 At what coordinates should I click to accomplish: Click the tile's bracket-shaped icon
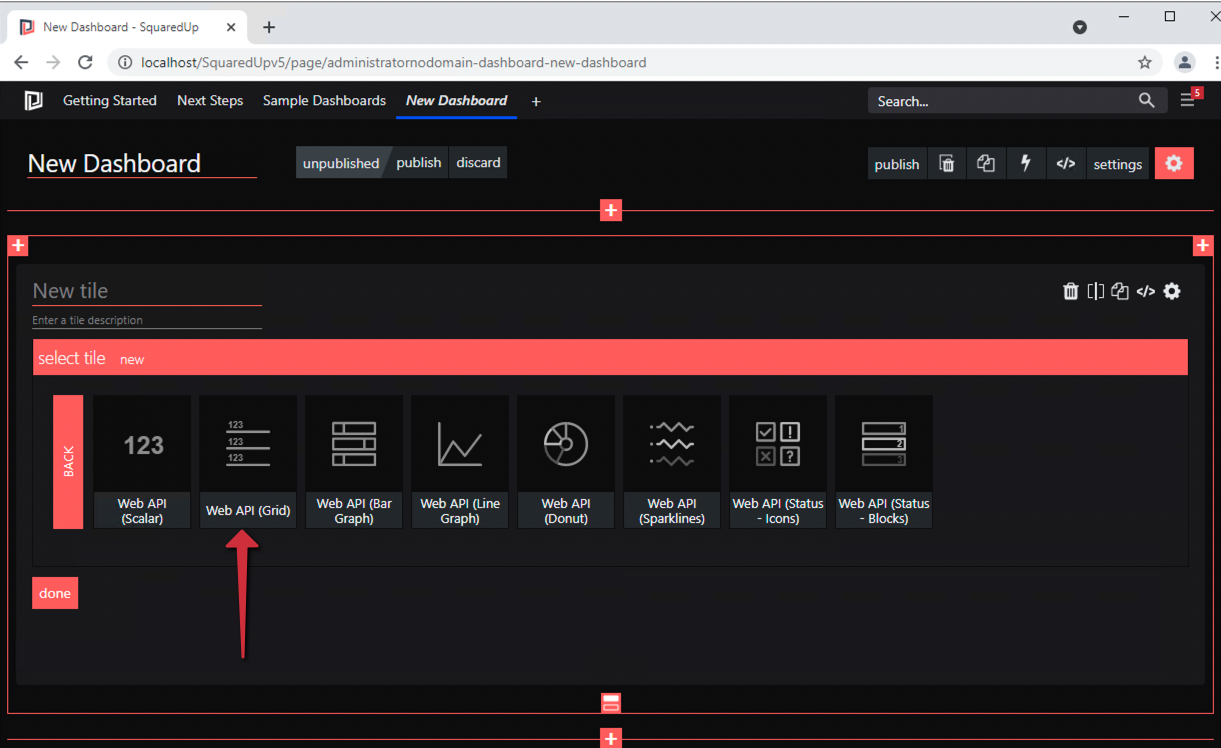coord(1096,291)
